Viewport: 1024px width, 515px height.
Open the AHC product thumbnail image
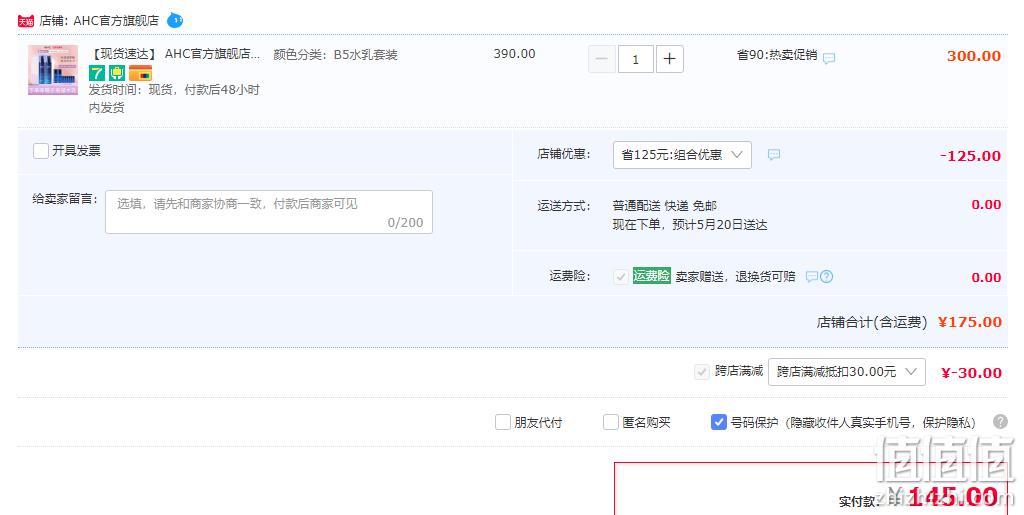(53, 70)
